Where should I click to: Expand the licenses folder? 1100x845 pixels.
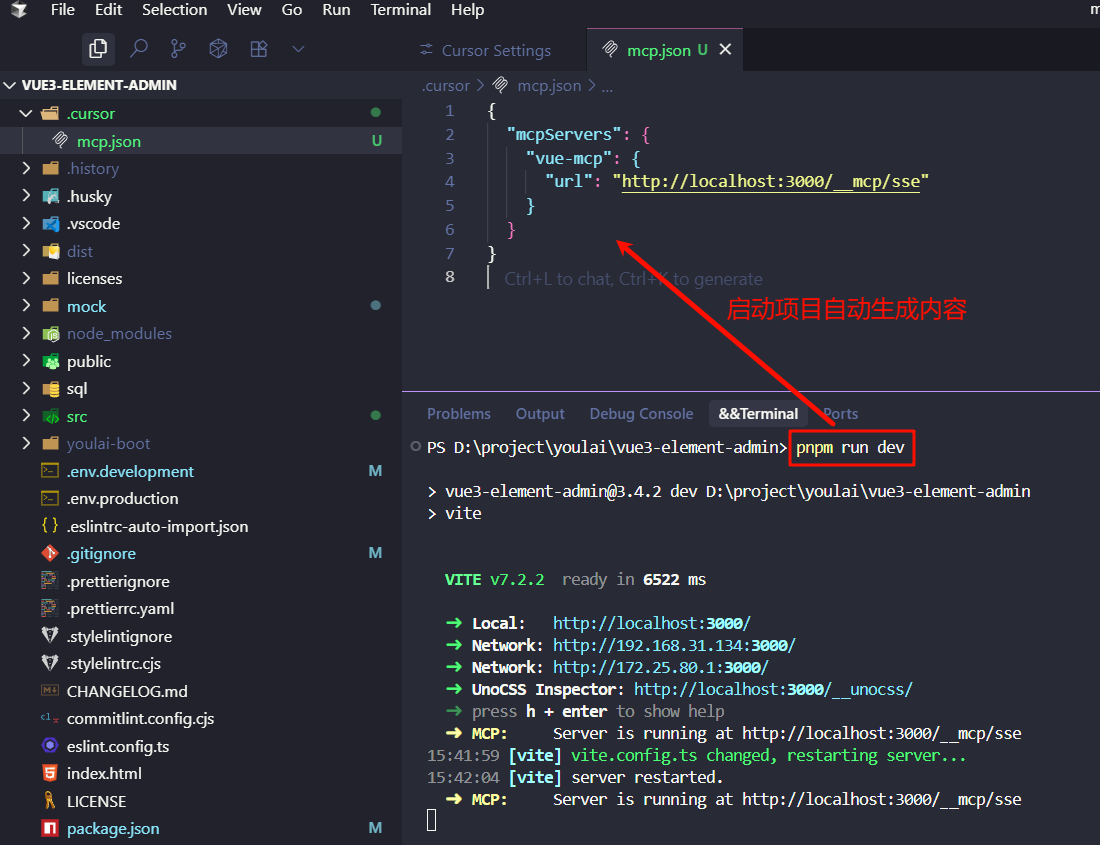pos(27,278)
